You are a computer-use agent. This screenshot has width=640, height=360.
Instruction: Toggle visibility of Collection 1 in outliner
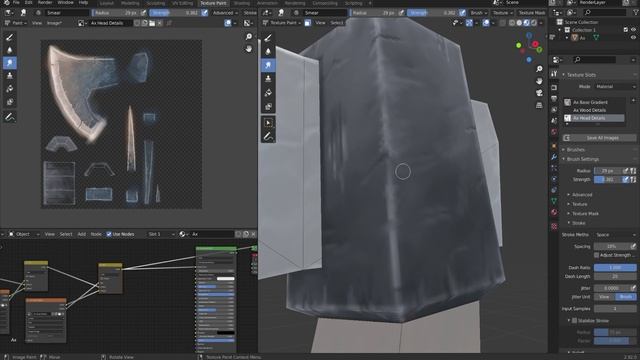click(x=633, y=30)
